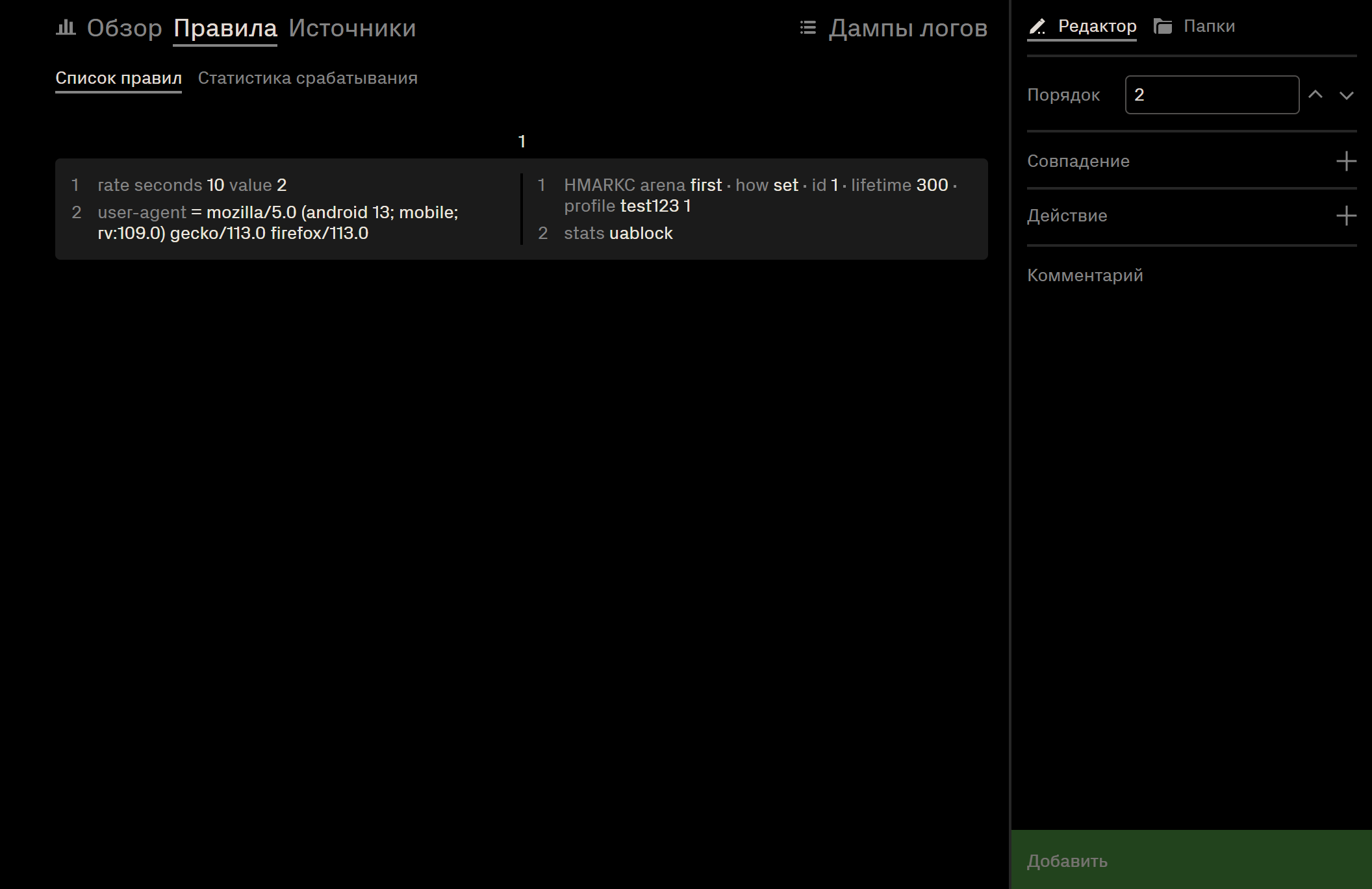Add a Действие with plus icon
The height and width of the screenshot is (889, 1372).
1346,216
